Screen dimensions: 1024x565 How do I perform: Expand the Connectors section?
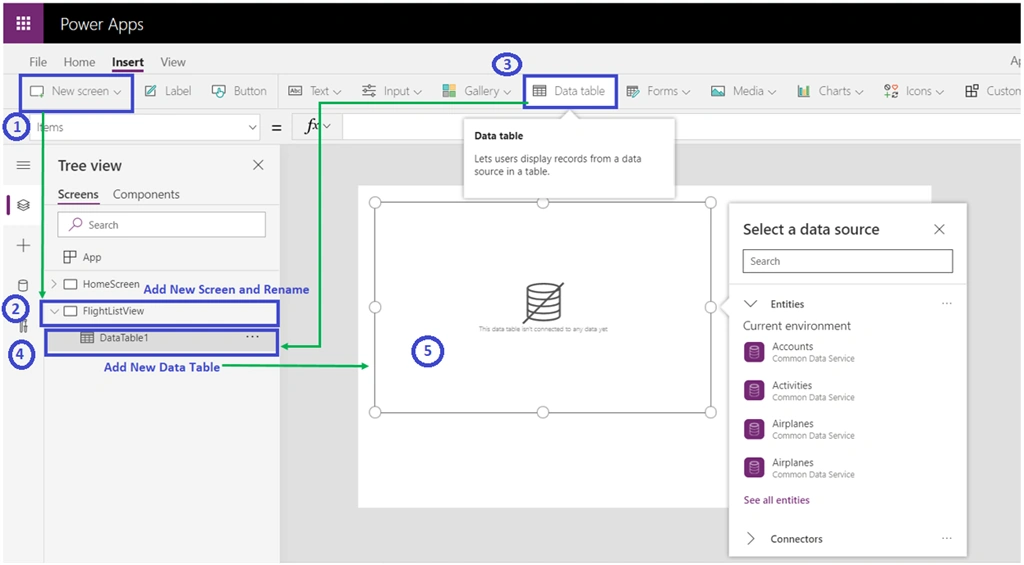(751, 539)
